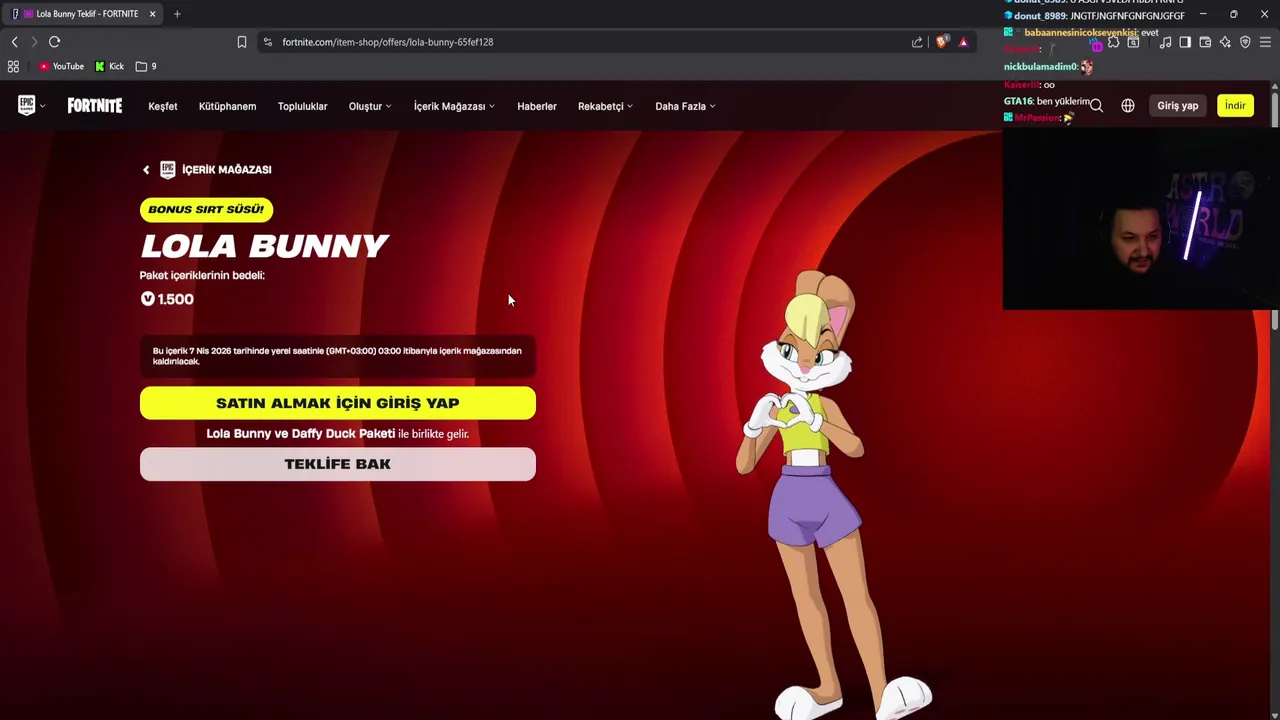1280x720 pixels.
Task: Expand the Rekabetçi dropdown menu
Action: [605, 106]
